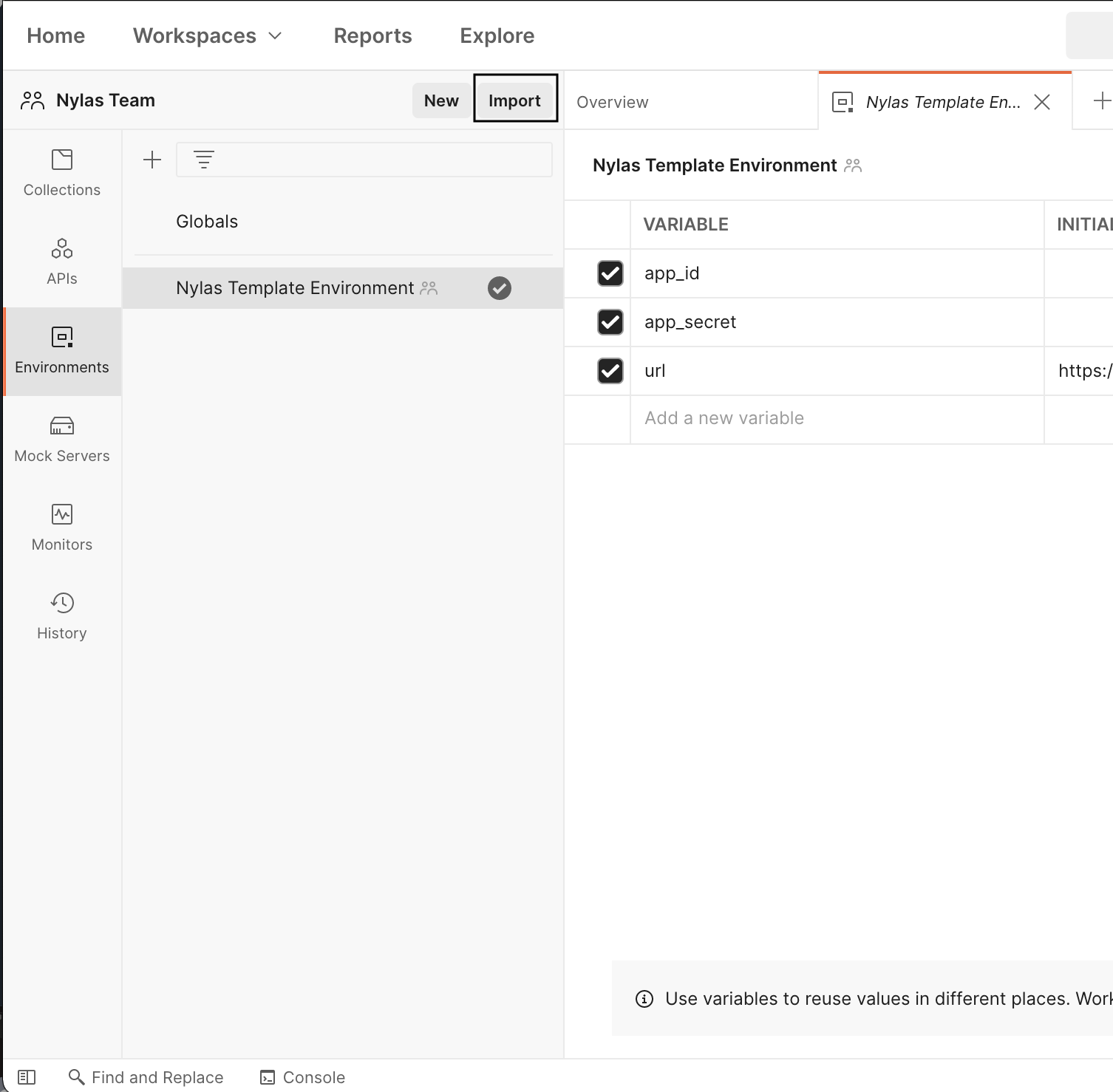Open the Environments panel
1113x1092 pixels.
pyautogui.click(x=61, y=349)
